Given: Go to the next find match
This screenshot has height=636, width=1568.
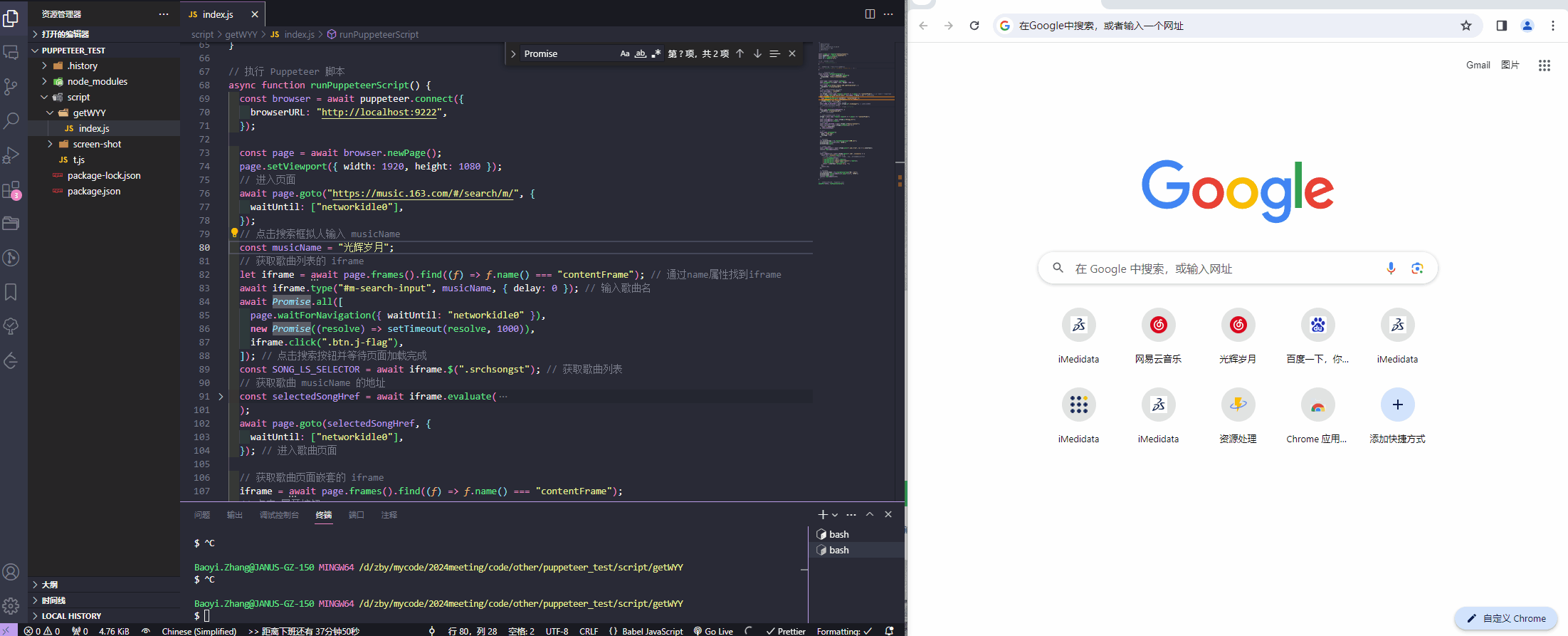Looking at the screenshot, I should click(757, 53).
